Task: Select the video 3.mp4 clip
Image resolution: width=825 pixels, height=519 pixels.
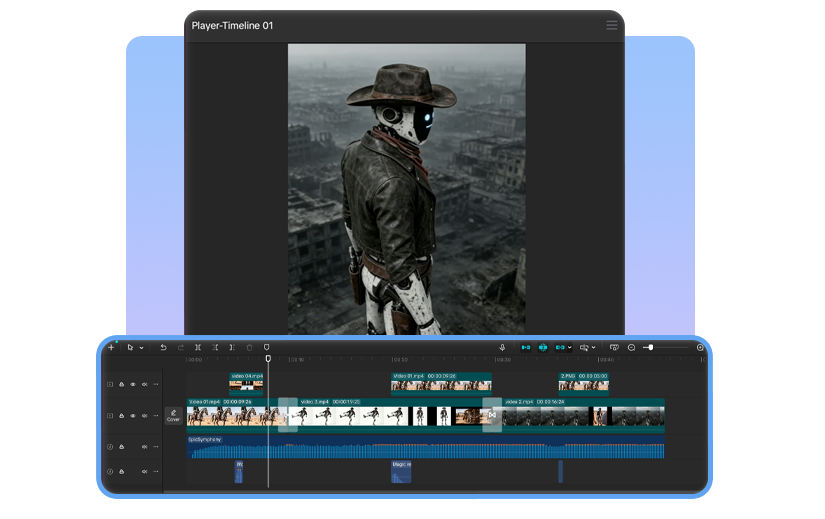Action: [x=389, y=415]
